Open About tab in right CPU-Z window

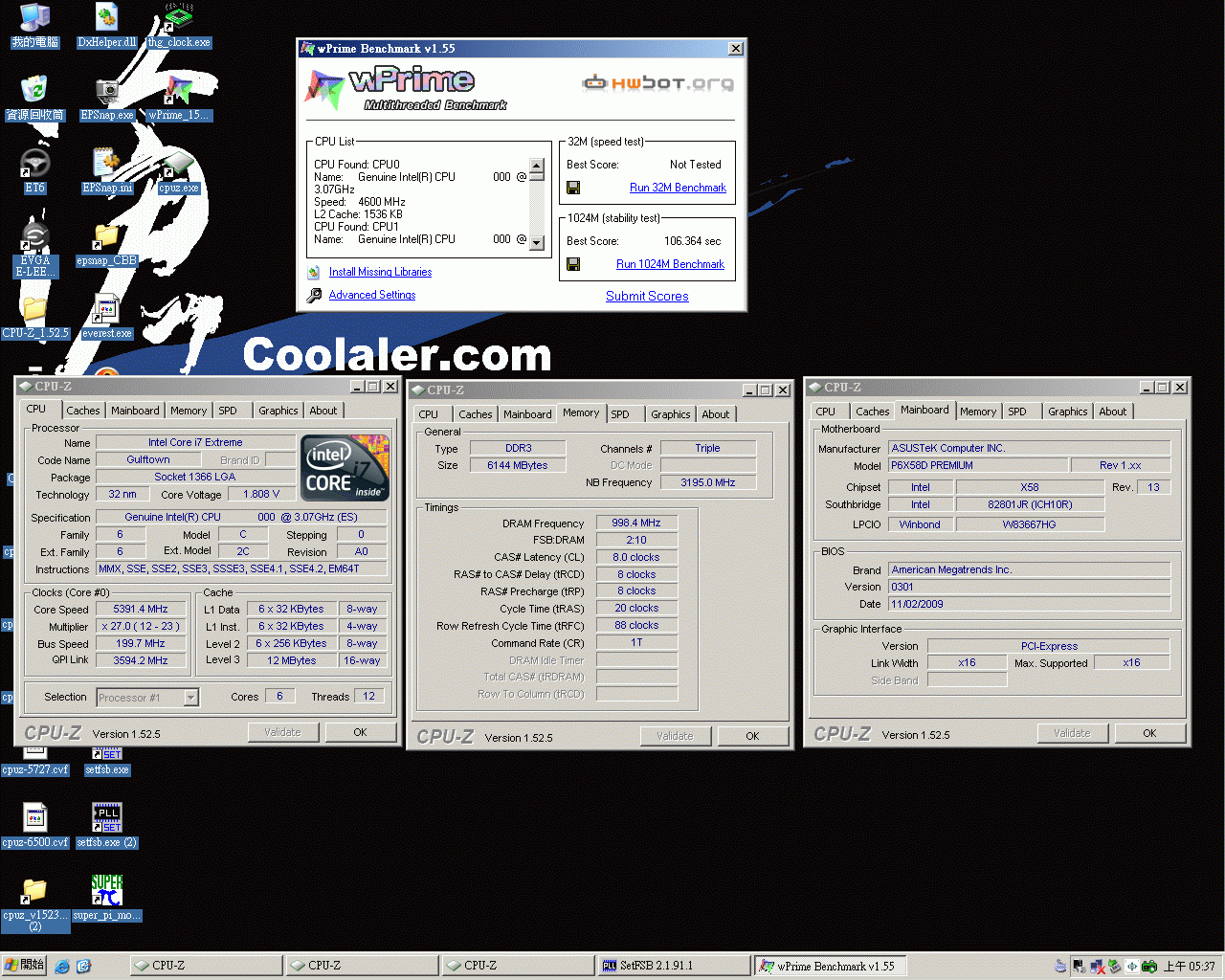[x=1112, y=412]
